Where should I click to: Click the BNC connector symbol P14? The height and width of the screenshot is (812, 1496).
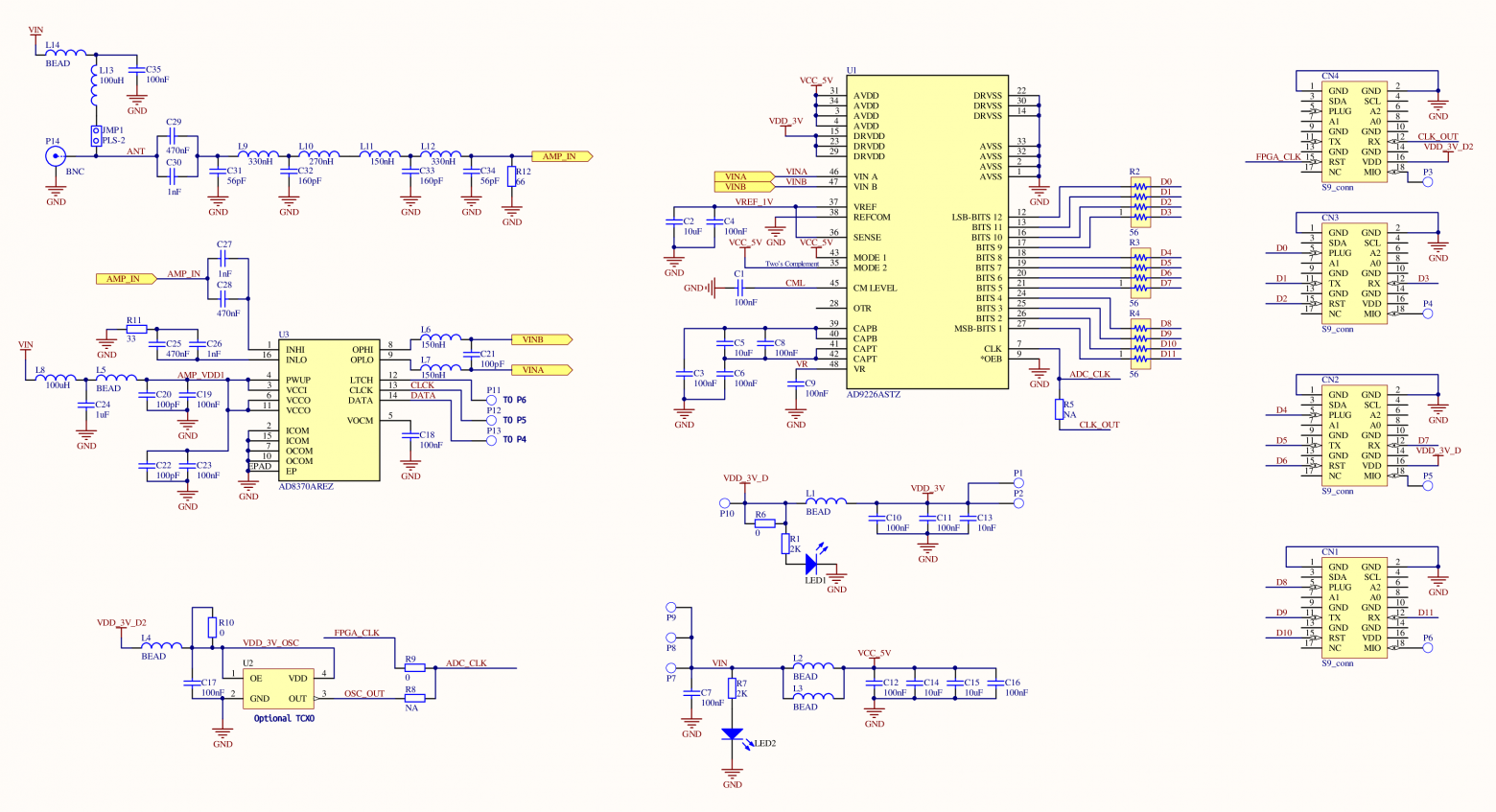55,156
